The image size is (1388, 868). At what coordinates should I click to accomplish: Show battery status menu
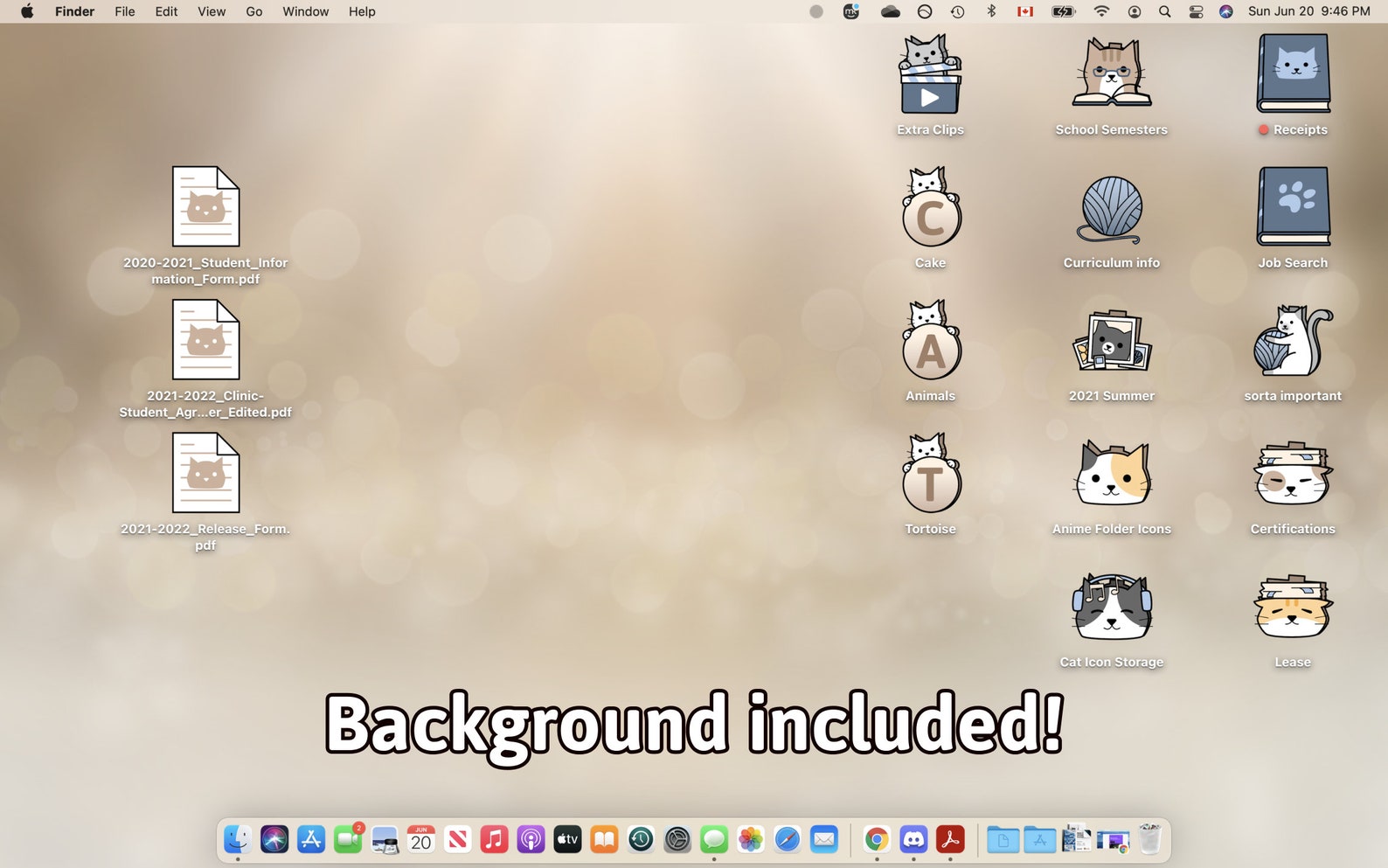click(1063, 11)
